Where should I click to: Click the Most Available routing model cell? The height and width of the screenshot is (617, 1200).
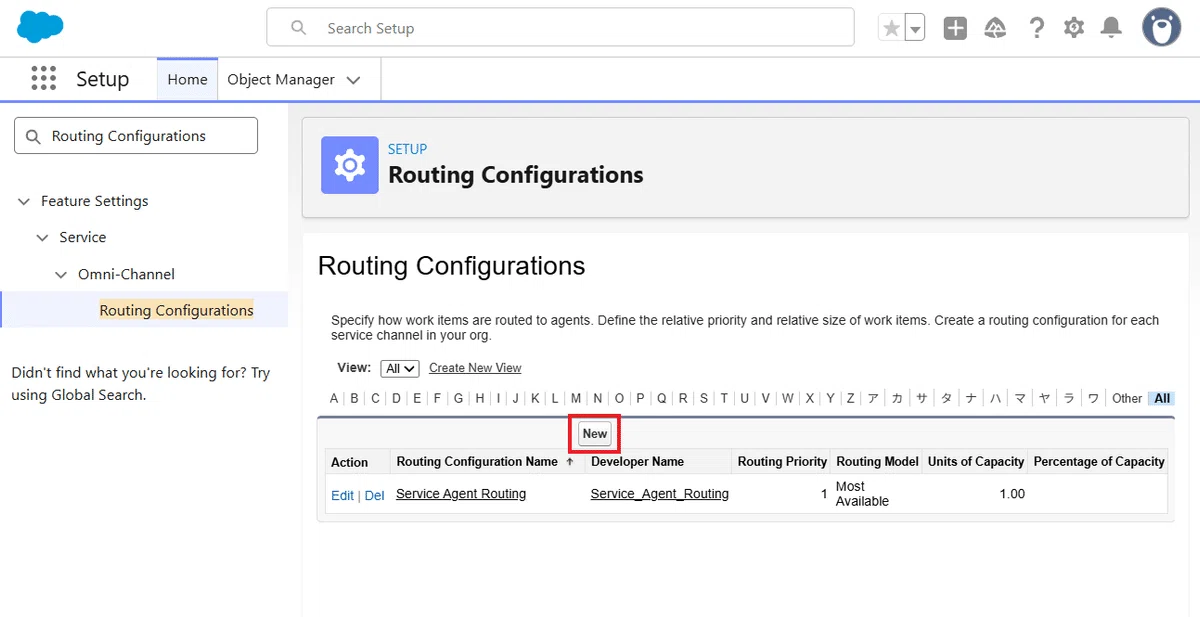862,494
